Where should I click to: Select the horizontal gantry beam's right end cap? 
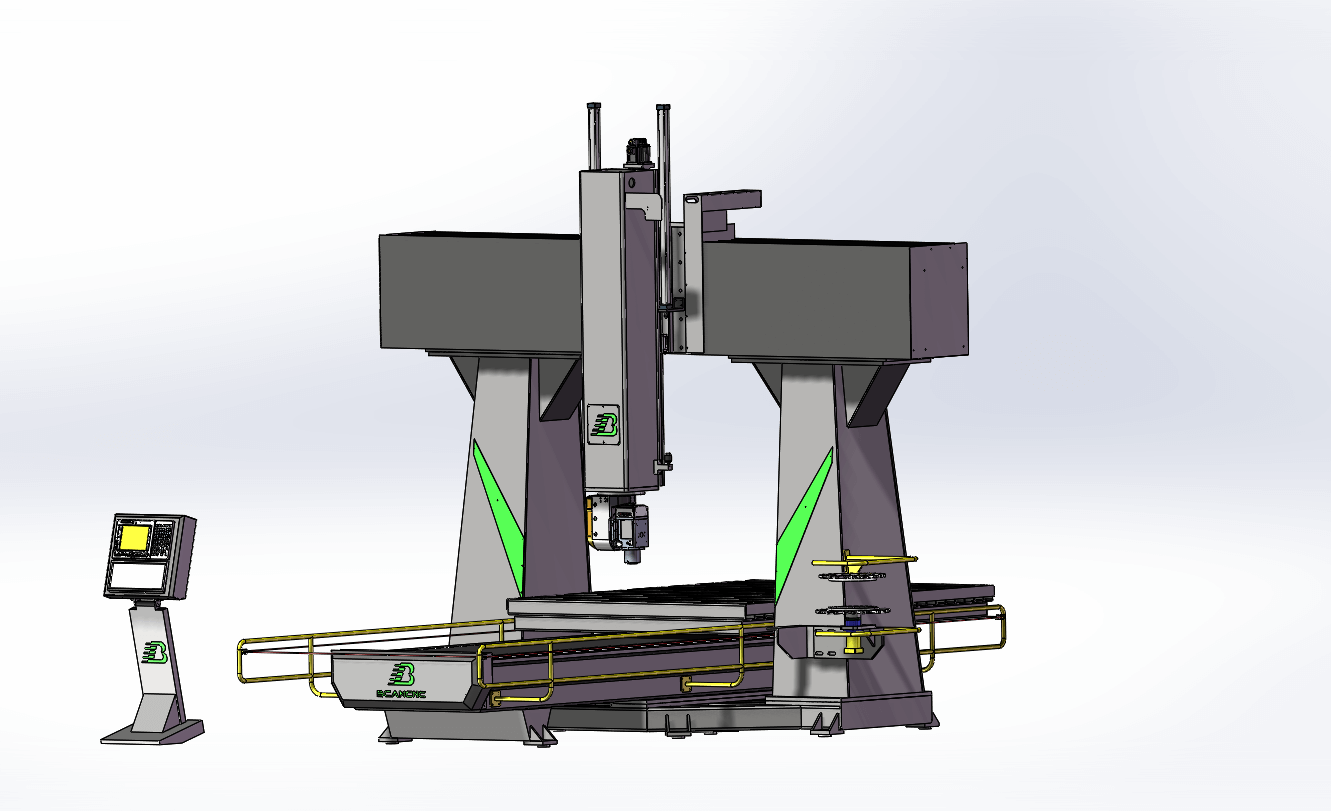tap(939, 302)
